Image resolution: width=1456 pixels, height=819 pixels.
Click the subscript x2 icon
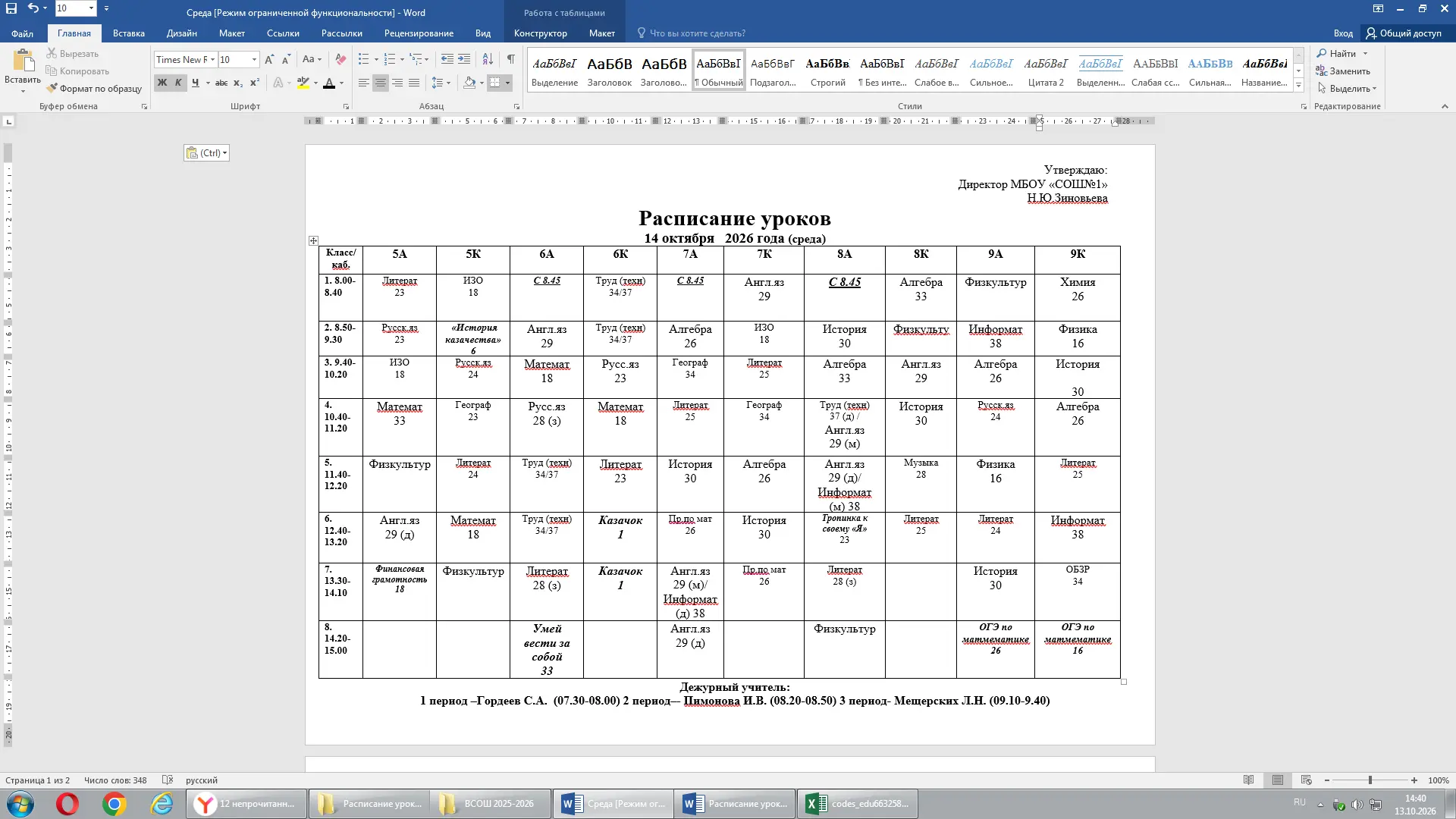pyautogui.click(x=238, y=83)
